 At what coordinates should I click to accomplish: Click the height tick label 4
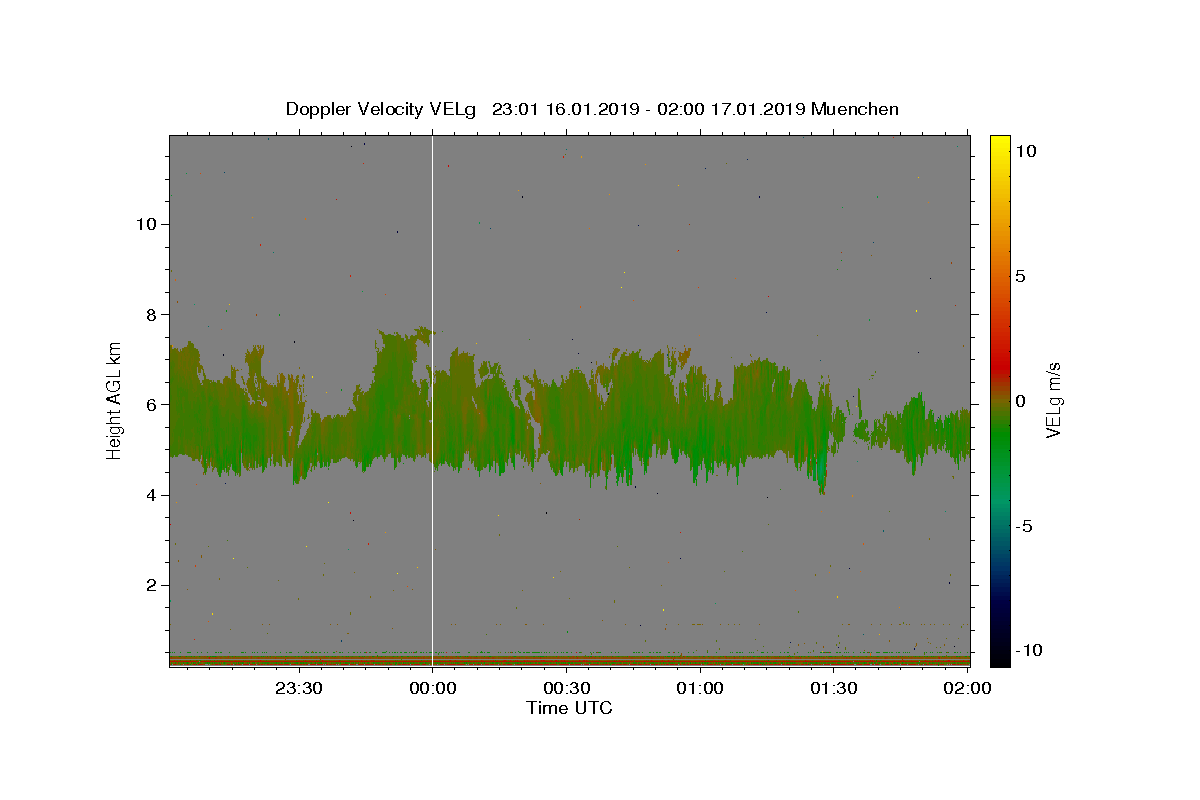[150, 495]
